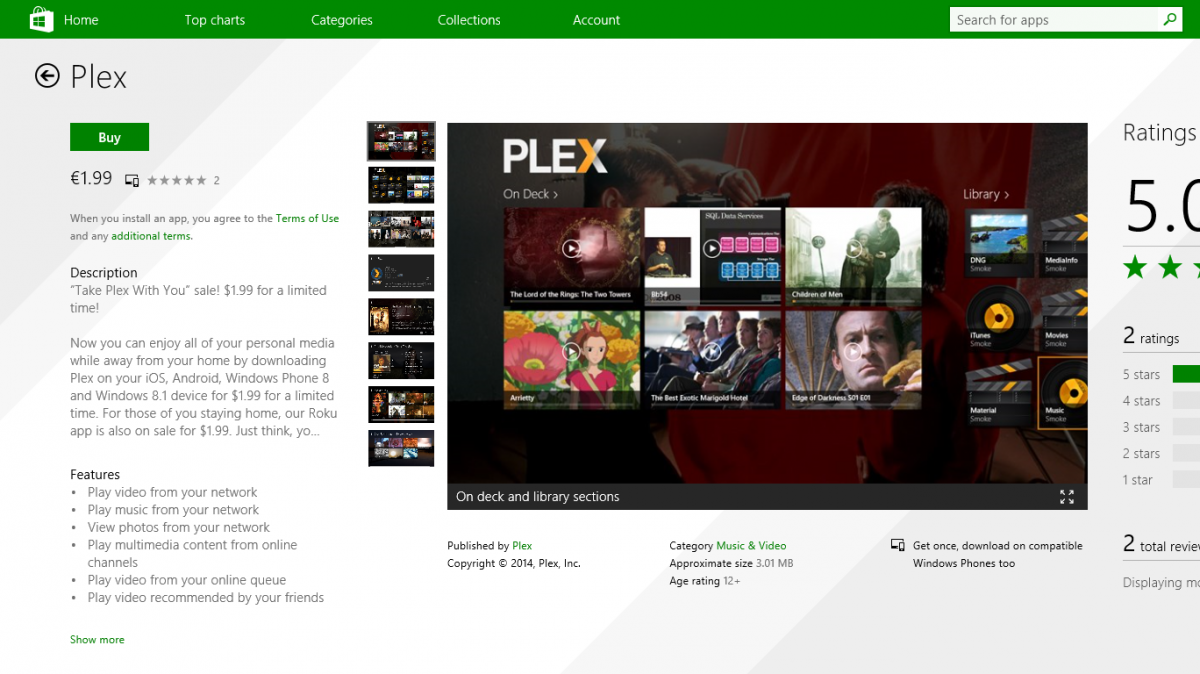Image resolution: width=1200 pixels, height=674 pixels.
Task: Select the seventh screenshot thumbnail
Action: click(401, 405)
